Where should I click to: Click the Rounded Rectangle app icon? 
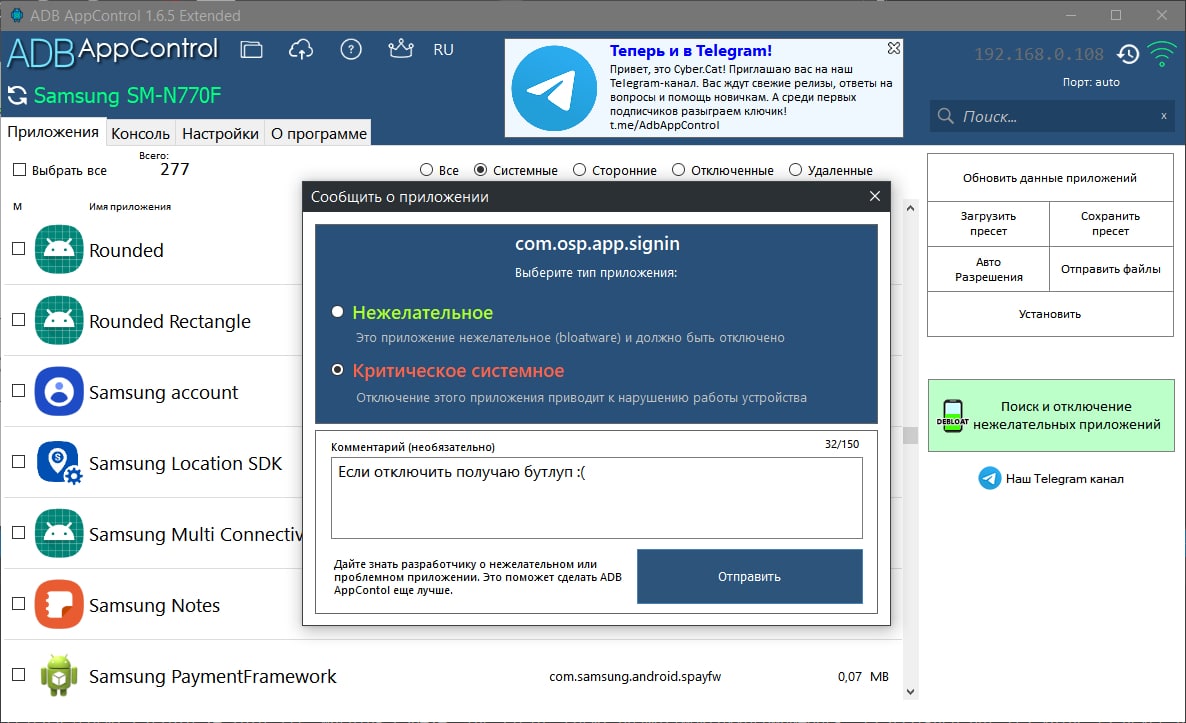tap(59, 321)
